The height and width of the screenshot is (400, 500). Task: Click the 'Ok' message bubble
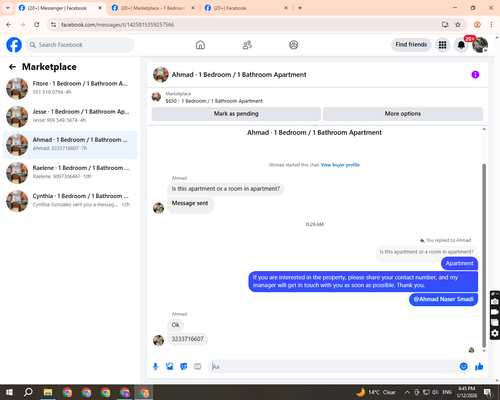point(175,325)
